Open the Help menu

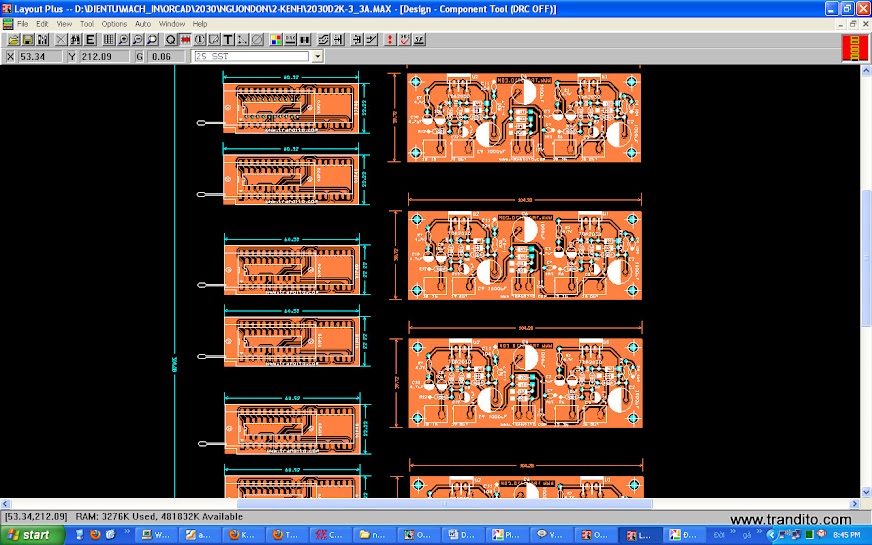click(x=200, y=24)
